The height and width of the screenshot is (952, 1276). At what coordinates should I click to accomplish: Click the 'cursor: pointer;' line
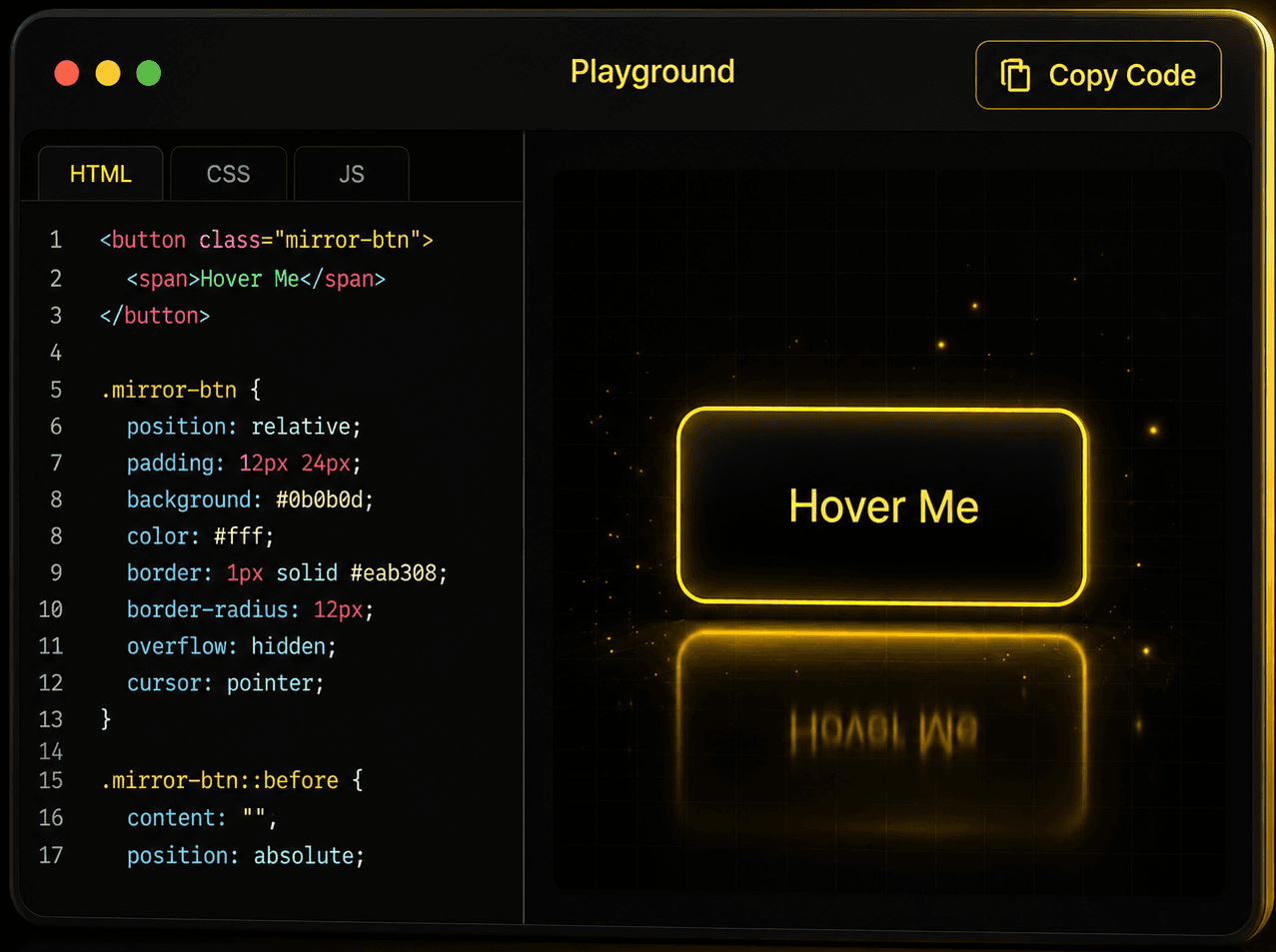click(x=226, y=683)
